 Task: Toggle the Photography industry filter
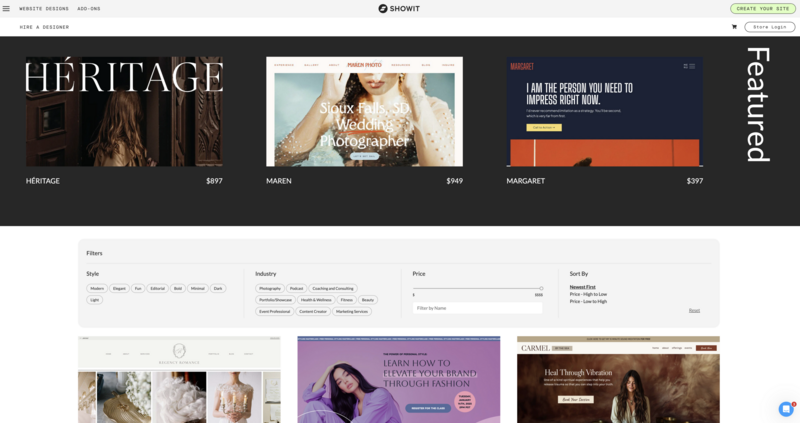pyautogui.click(x=270, y=288)
